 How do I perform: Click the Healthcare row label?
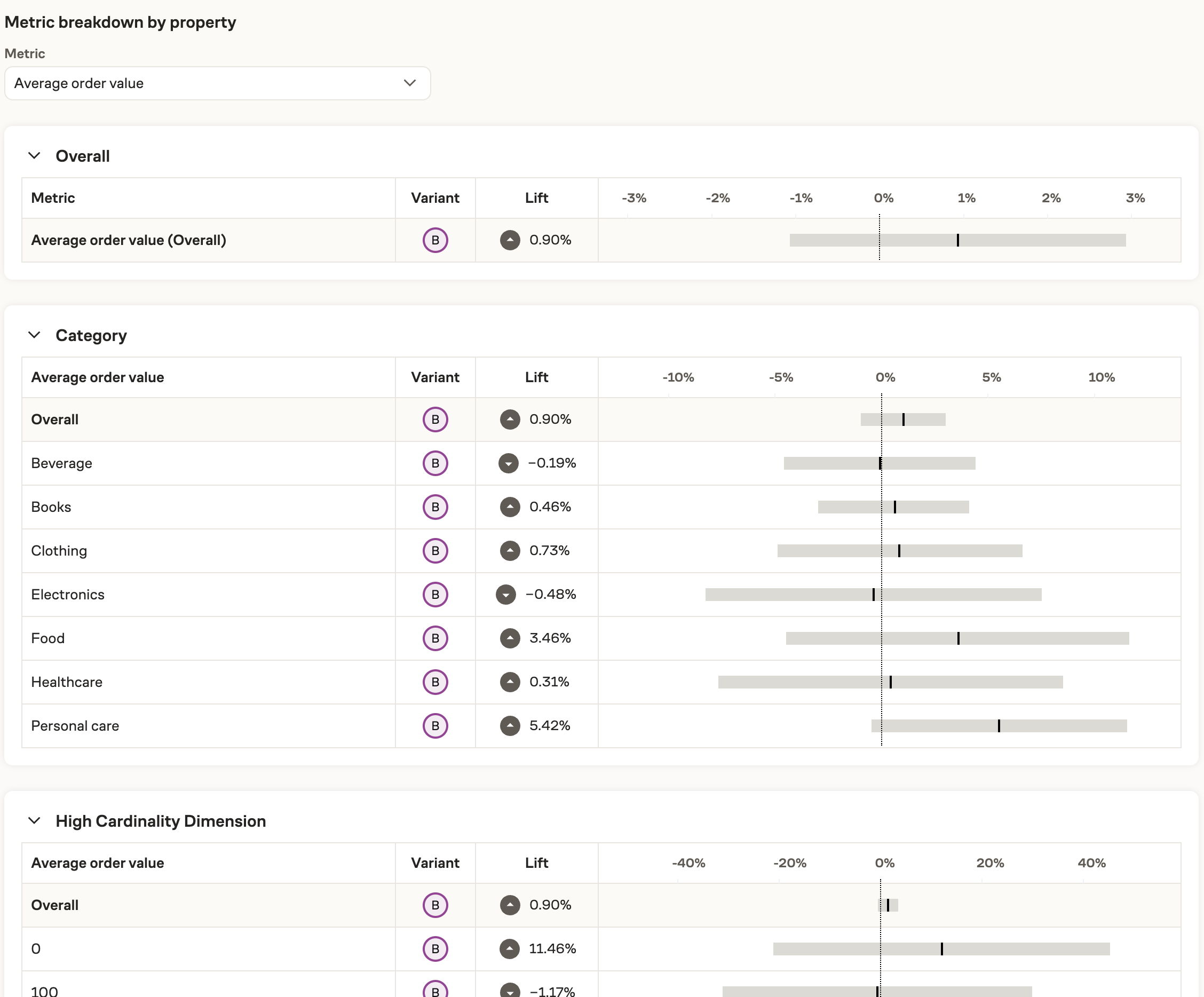[x=67, y=682]
